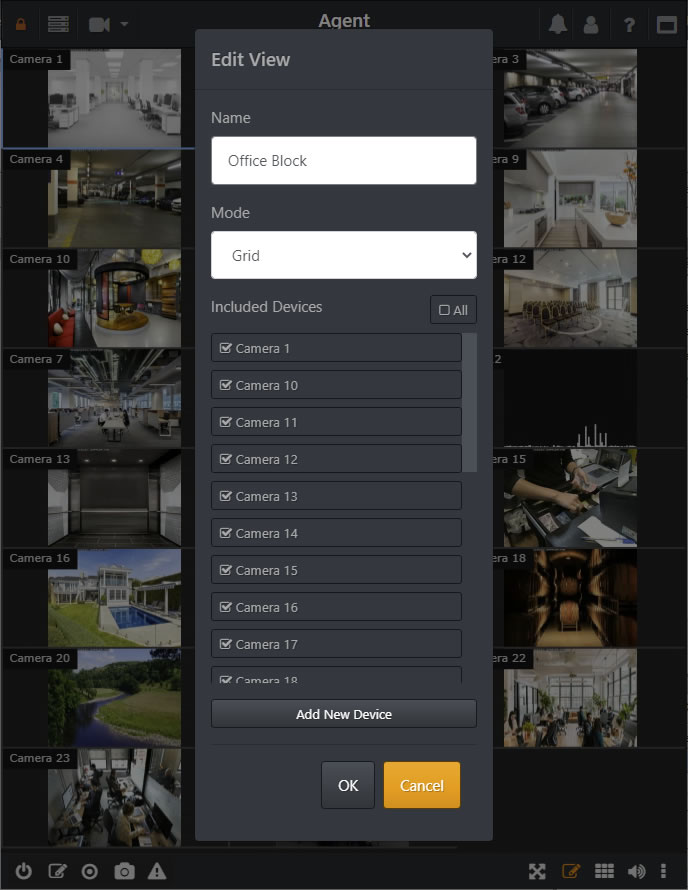Click the power icon in bottom bar
This screenshot has height=890, width=688.
point(23,871)
